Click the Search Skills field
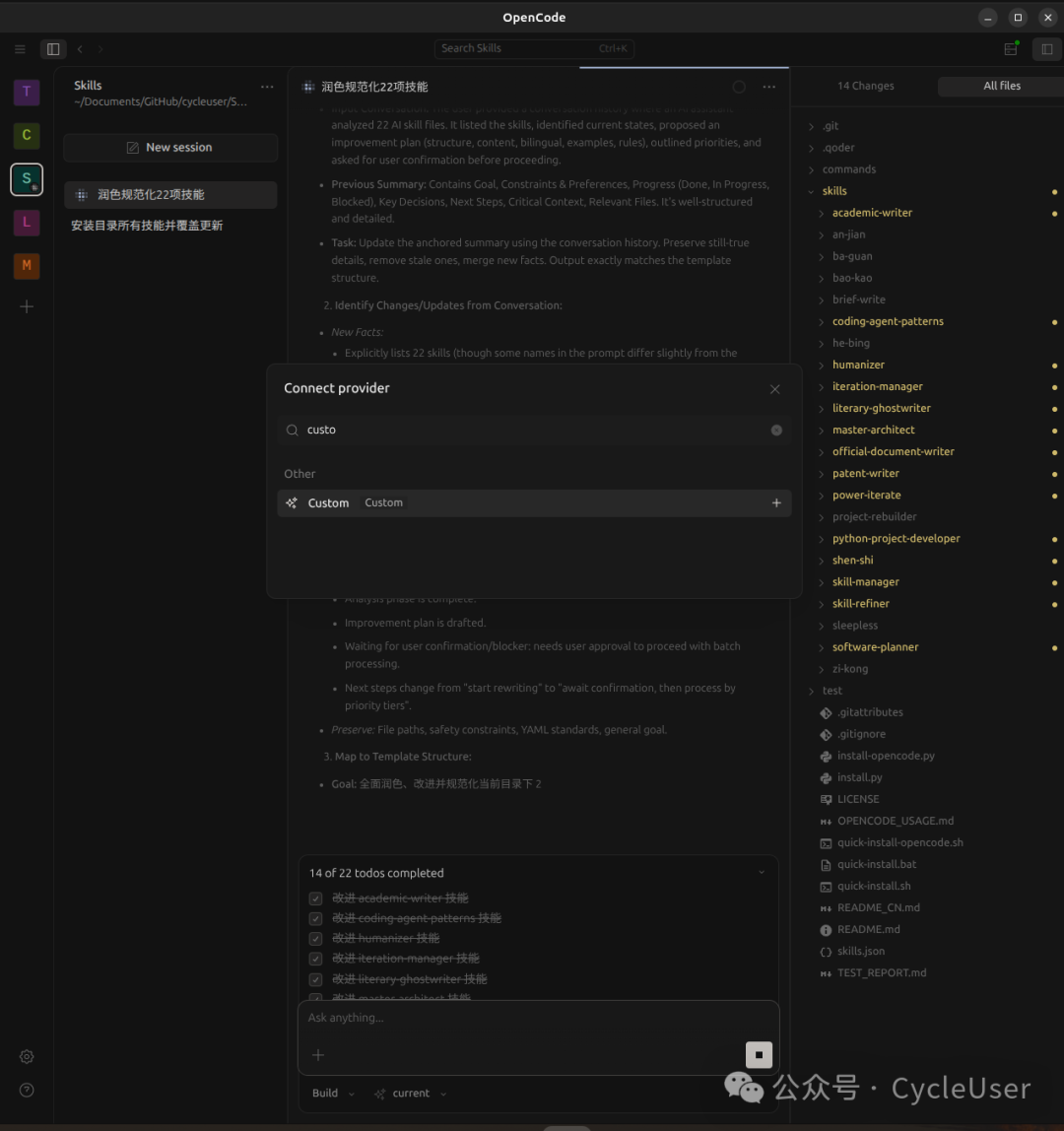This screenshot has width=1064, height=1131. (534, 48)
